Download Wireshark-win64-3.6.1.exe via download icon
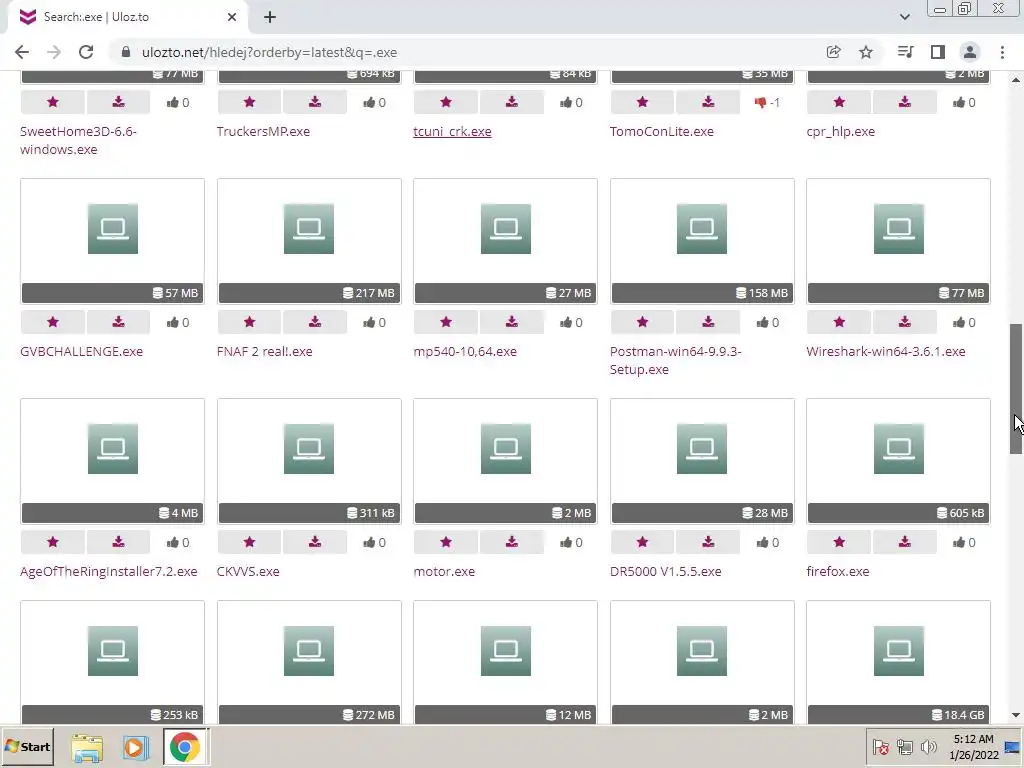The image size is (1024, 768). [x=904, y=322]
